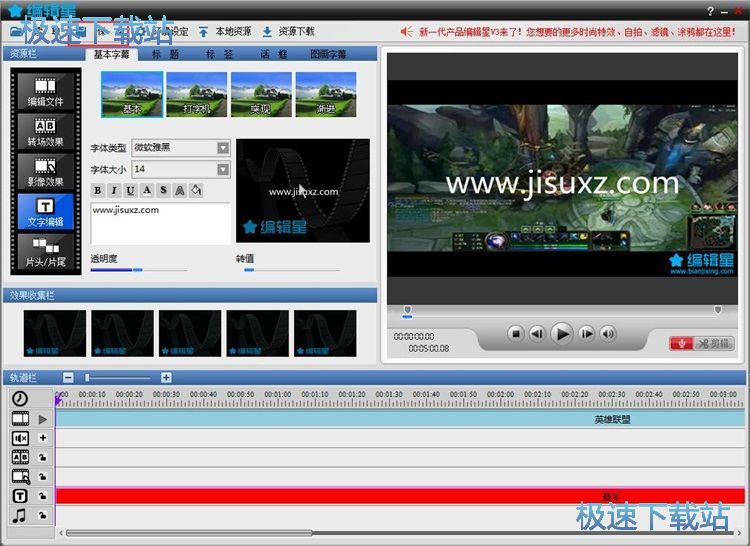Step to next frame

(x=586, y=334)
